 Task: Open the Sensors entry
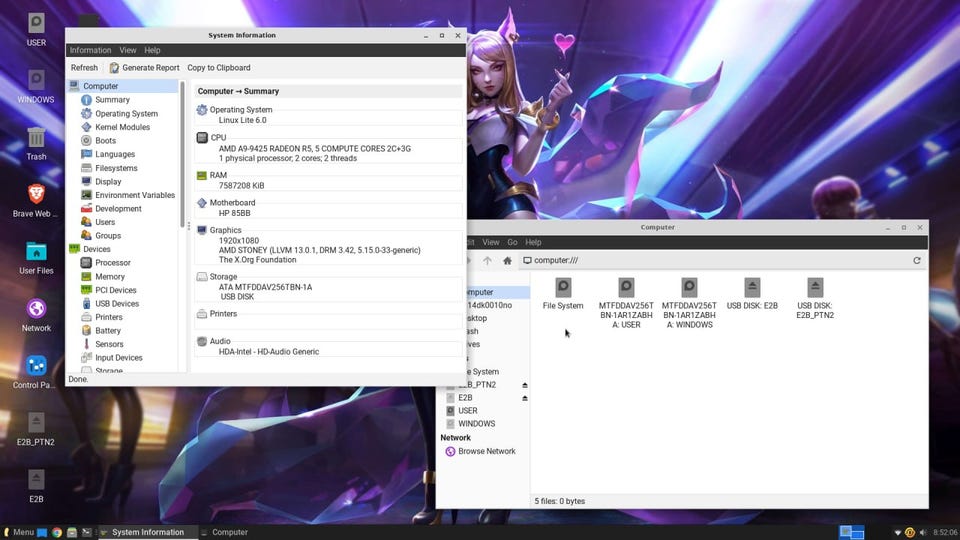(109, 344)
